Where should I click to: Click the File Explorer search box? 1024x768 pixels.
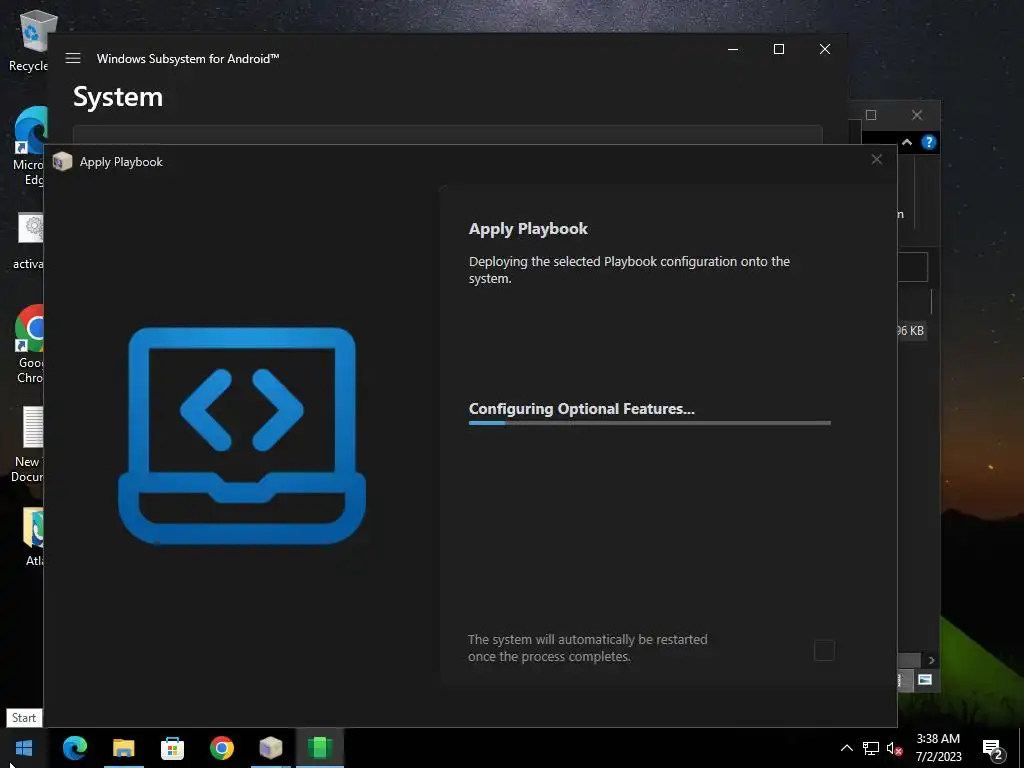913,266
